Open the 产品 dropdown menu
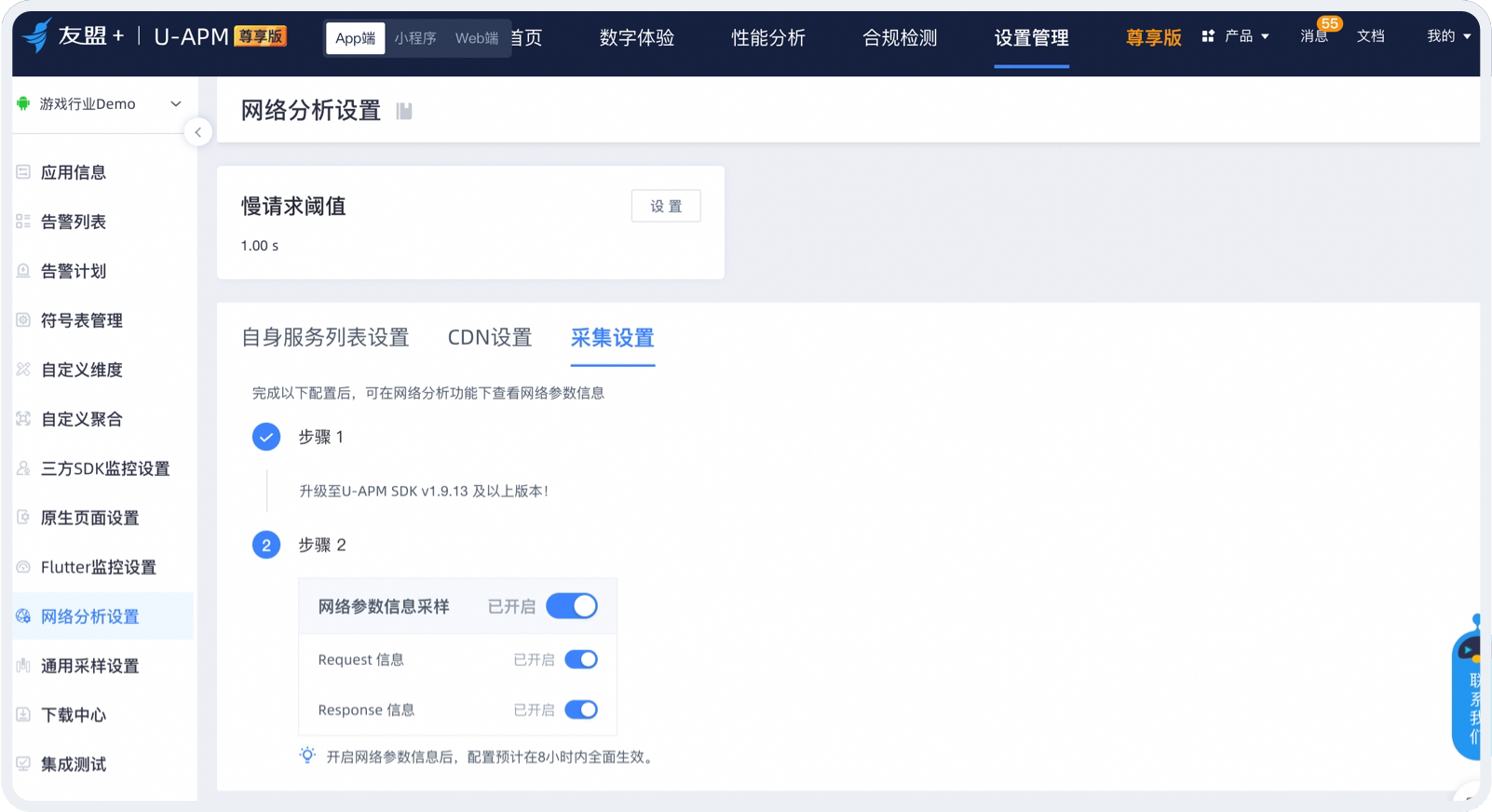This screenshot has height=812, width=1492. pyautogui.click(x=1246, y=36)
